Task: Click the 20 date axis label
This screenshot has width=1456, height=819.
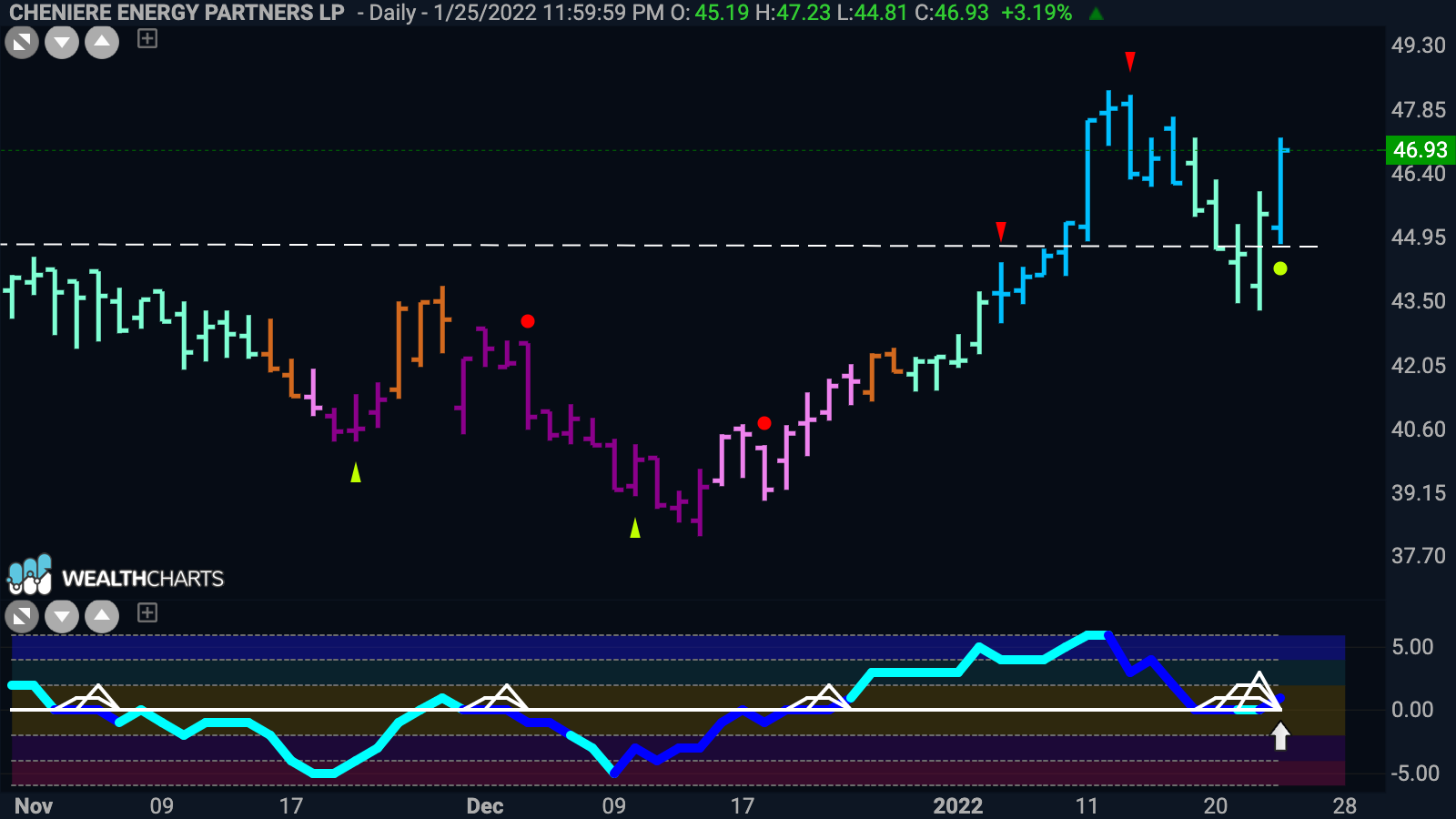Action: pyautogui.click(x=1216, y=805)
